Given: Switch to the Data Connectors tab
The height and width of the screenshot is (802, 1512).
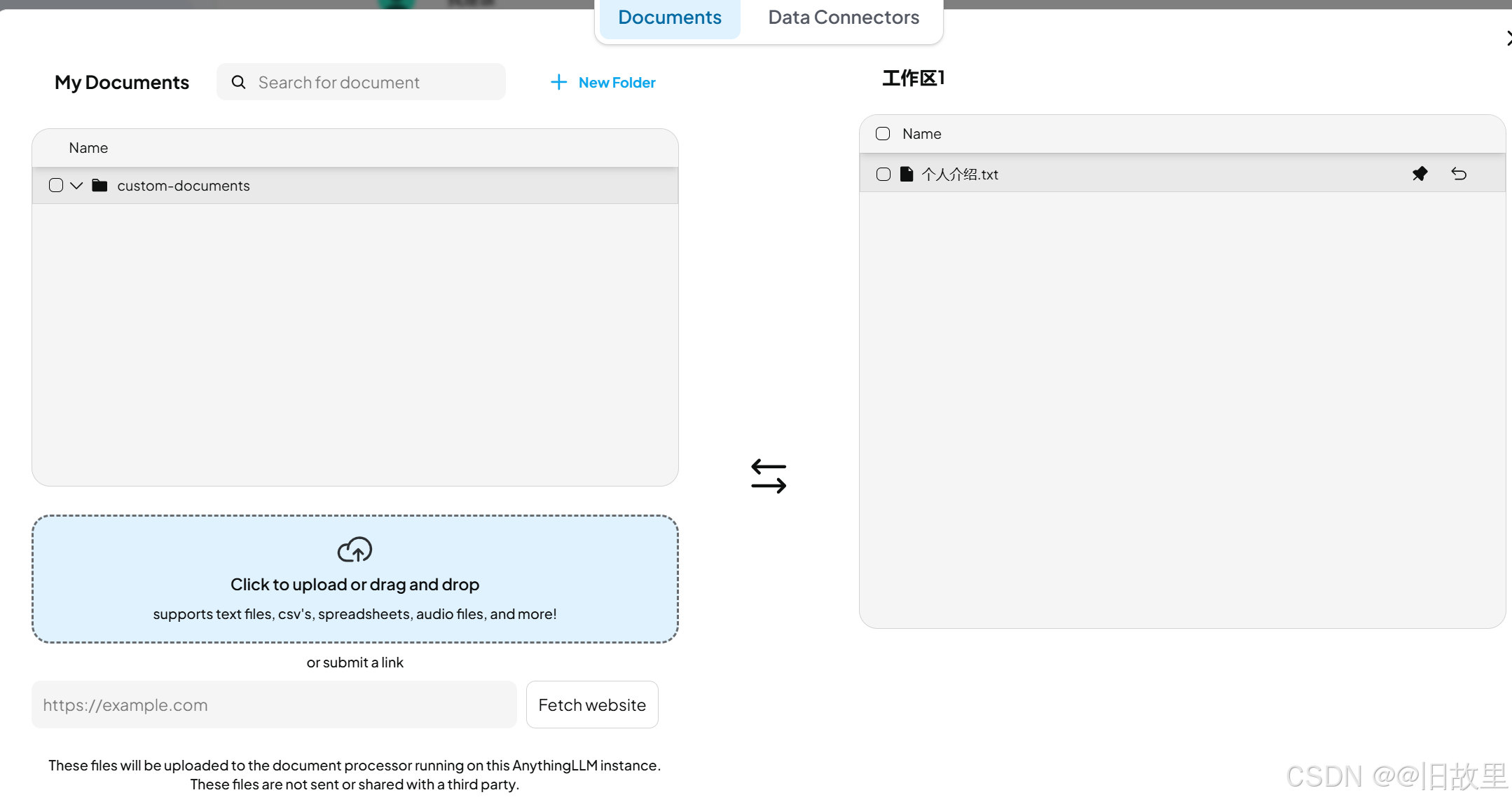Looking at the screenshot, I should [843, 18].
